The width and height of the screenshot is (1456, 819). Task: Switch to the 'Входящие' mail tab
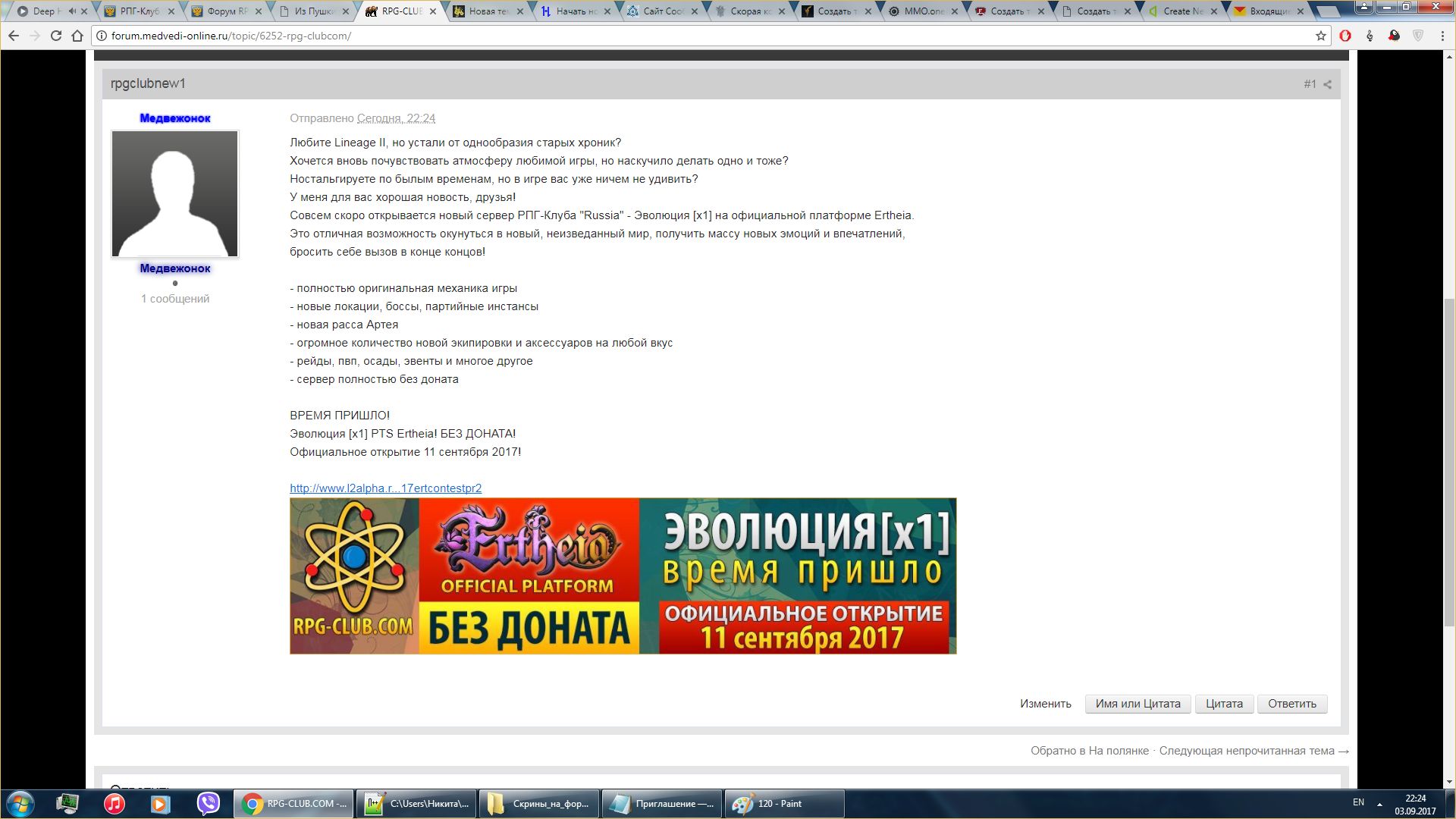1270,11
